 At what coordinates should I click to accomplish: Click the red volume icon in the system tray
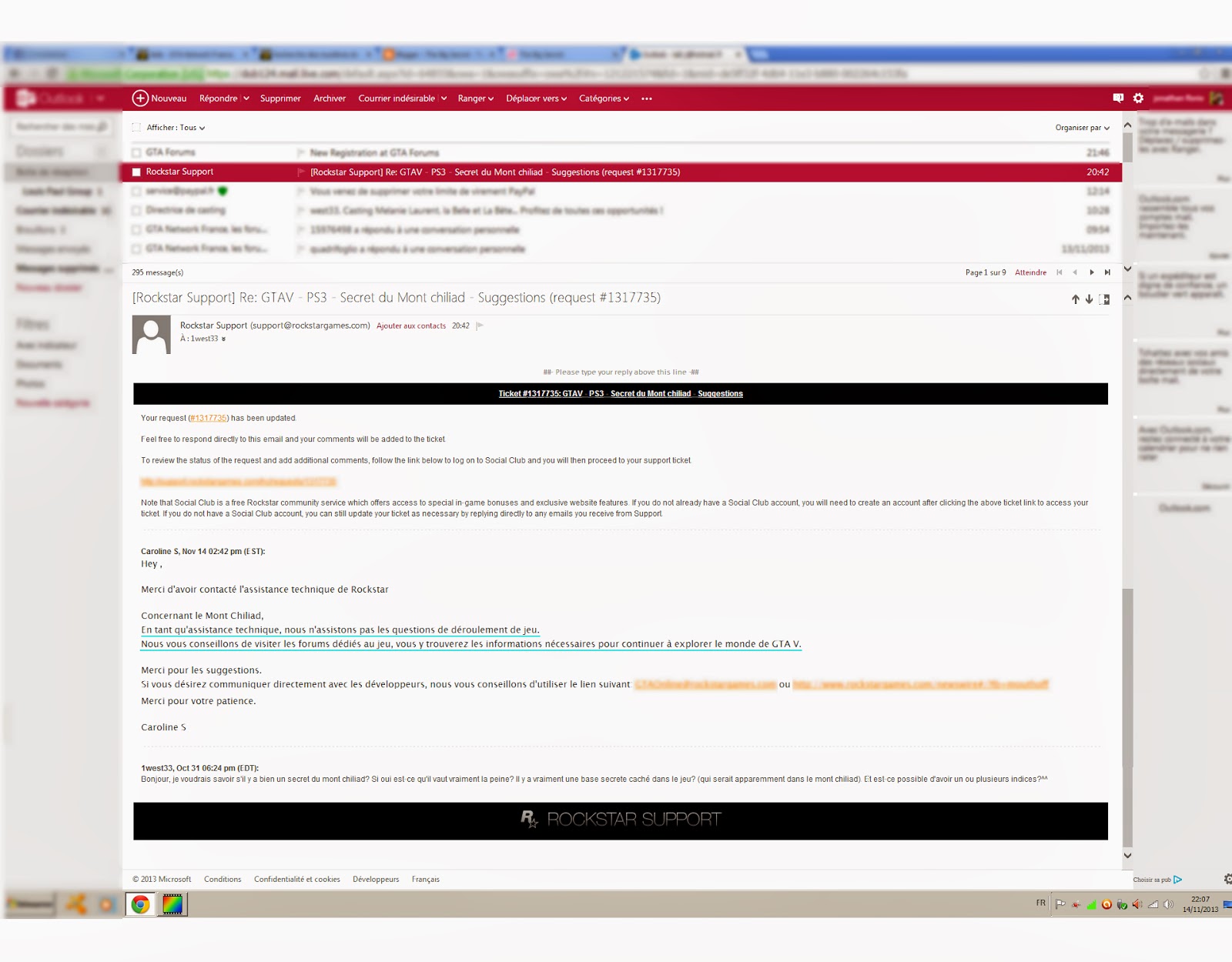1137,904
